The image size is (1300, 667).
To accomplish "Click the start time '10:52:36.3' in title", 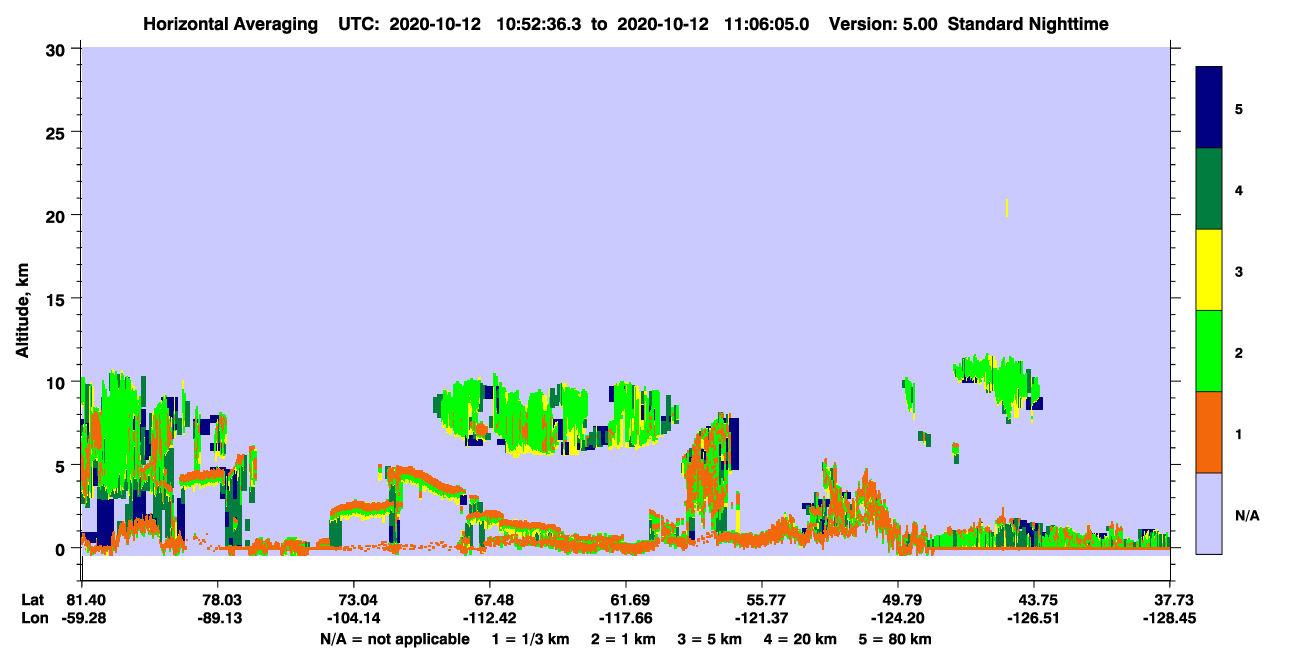I will [x=541, y=23].
